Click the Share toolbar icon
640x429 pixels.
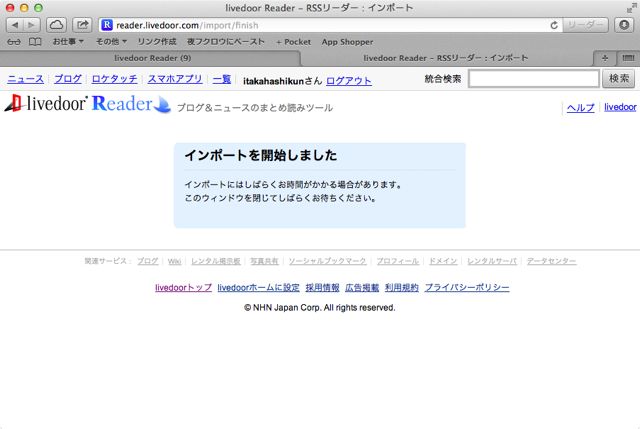pos(82,25)
